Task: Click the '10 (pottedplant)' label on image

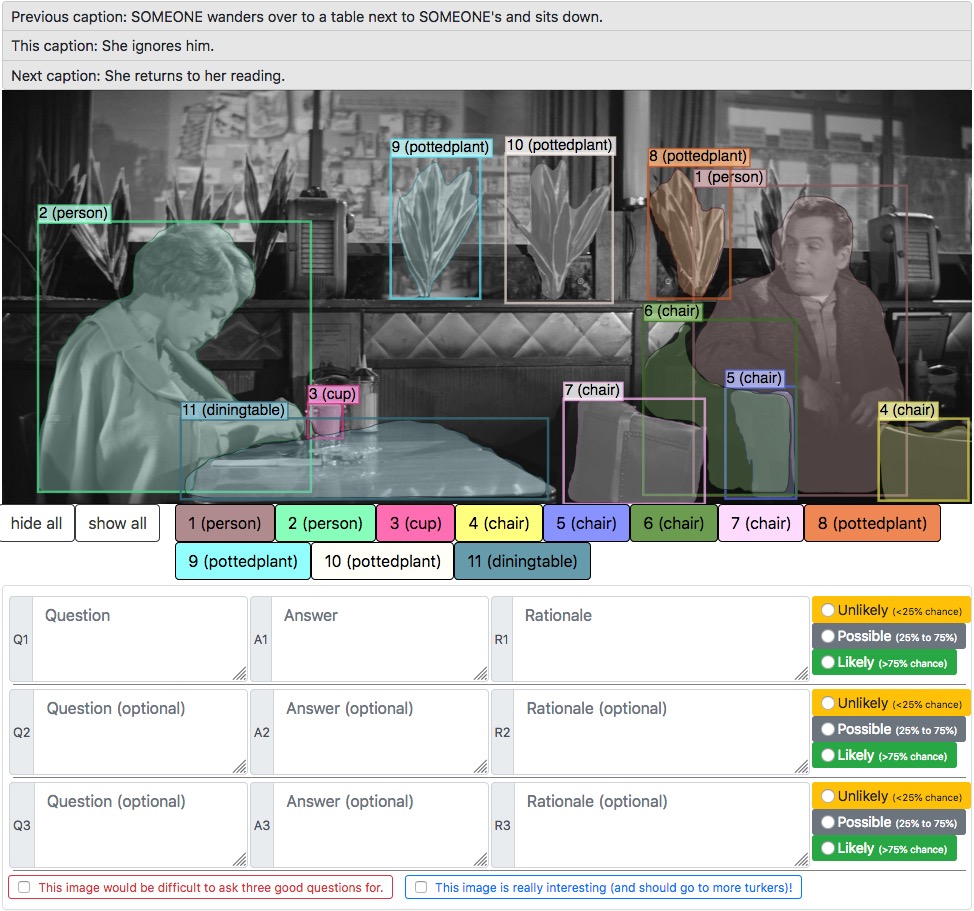Action: coord(560,145)
